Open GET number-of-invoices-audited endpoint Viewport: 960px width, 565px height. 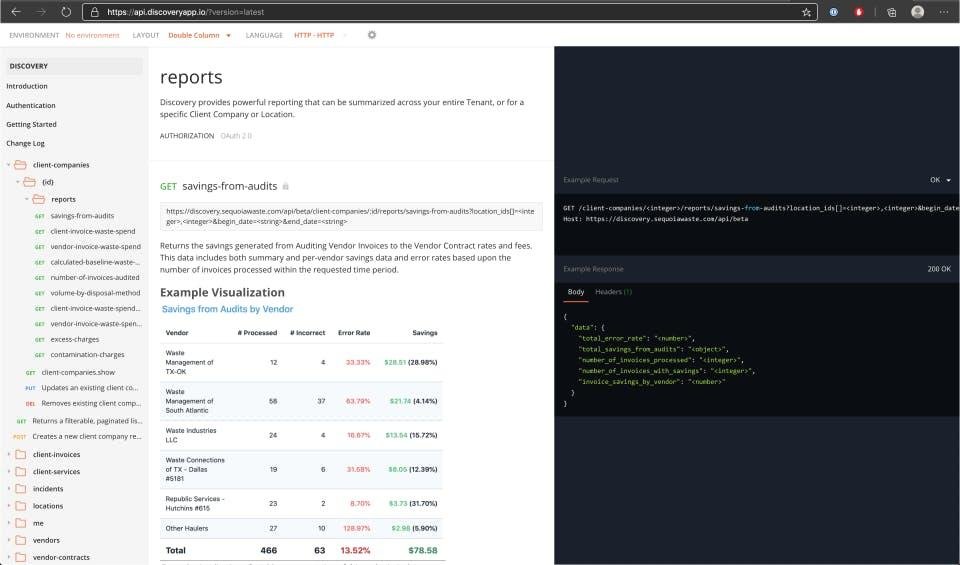click(x=95, y=277)
